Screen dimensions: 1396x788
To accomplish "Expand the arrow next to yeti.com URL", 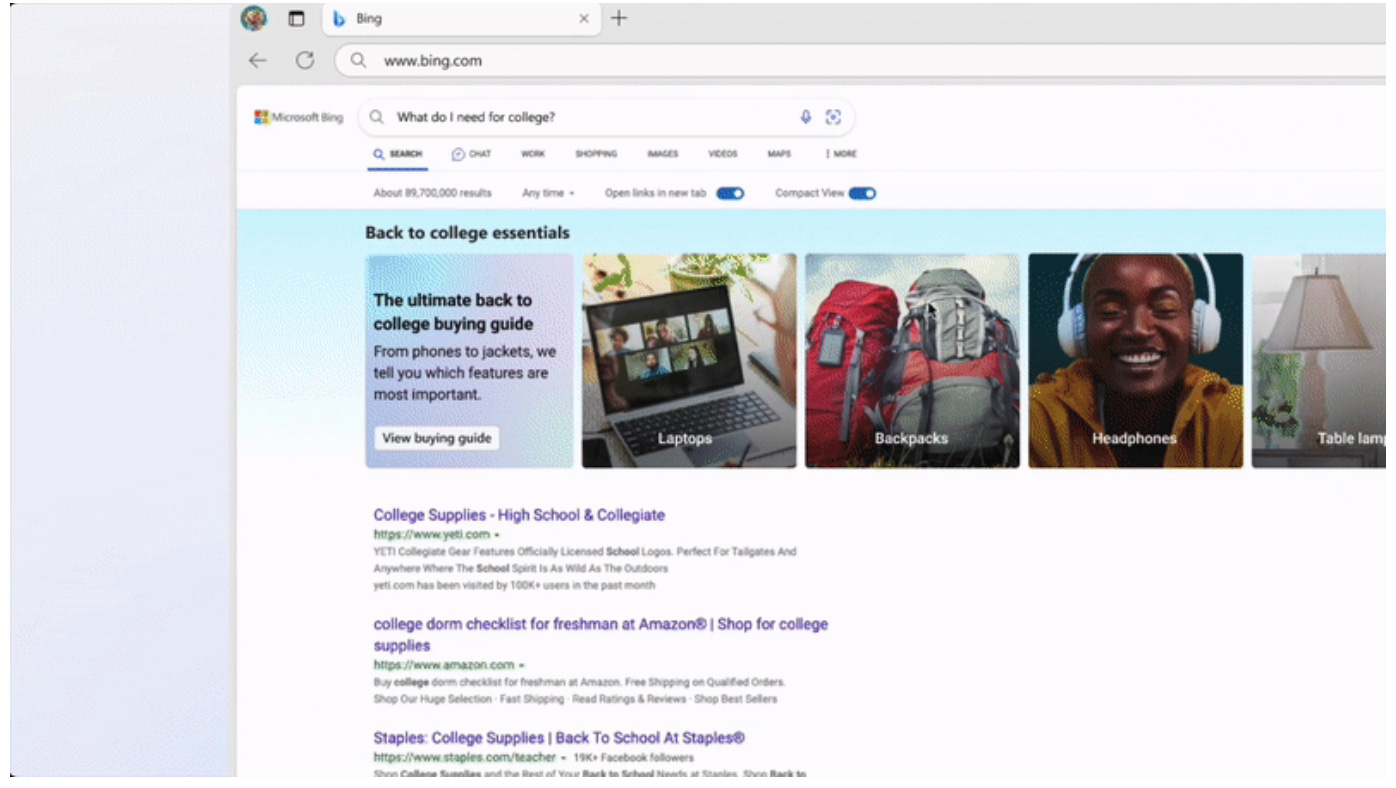I will (497, 535).
